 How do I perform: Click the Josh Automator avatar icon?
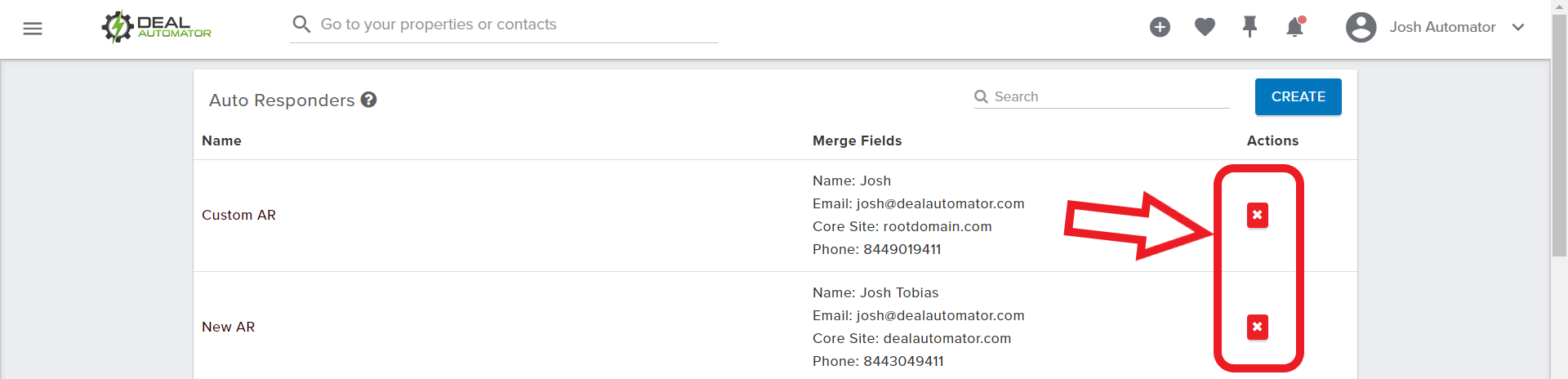(x=1361, y=27)
